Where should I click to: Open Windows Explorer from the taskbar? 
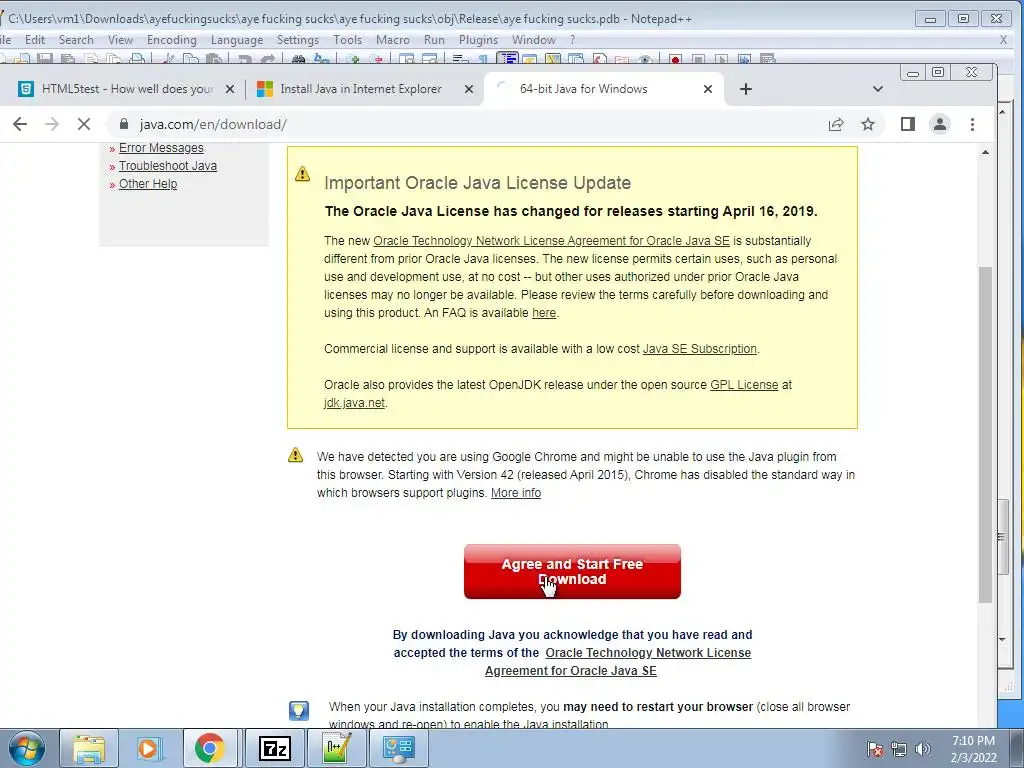point(89,748)
